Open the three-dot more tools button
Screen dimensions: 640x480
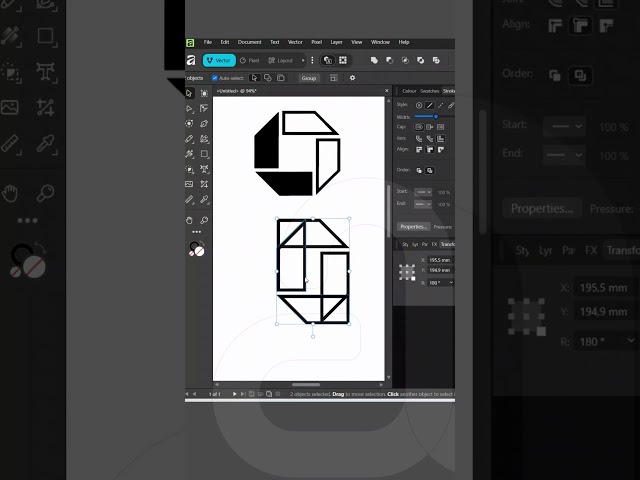click(196, 232)
